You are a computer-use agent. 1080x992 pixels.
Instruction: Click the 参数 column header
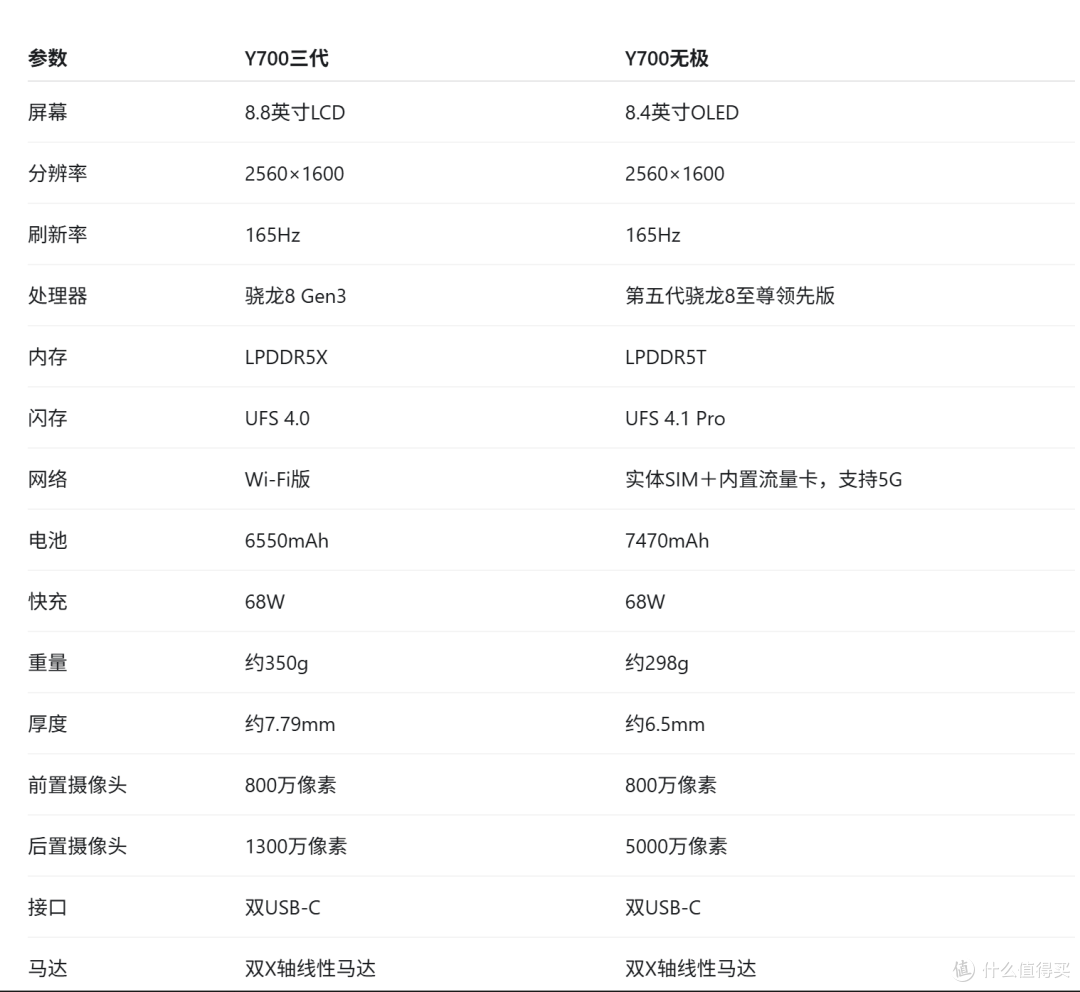[x=48, y=58]
